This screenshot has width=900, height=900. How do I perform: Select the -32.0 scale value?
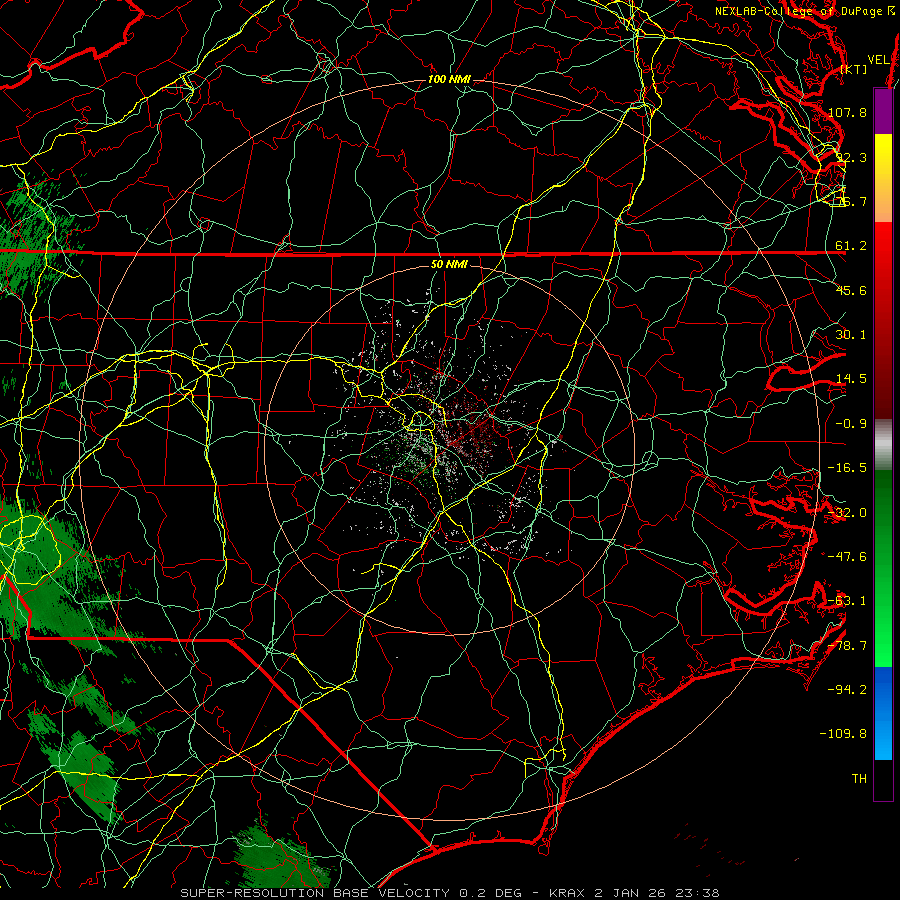pyautogui.click(x=847, y=513)
